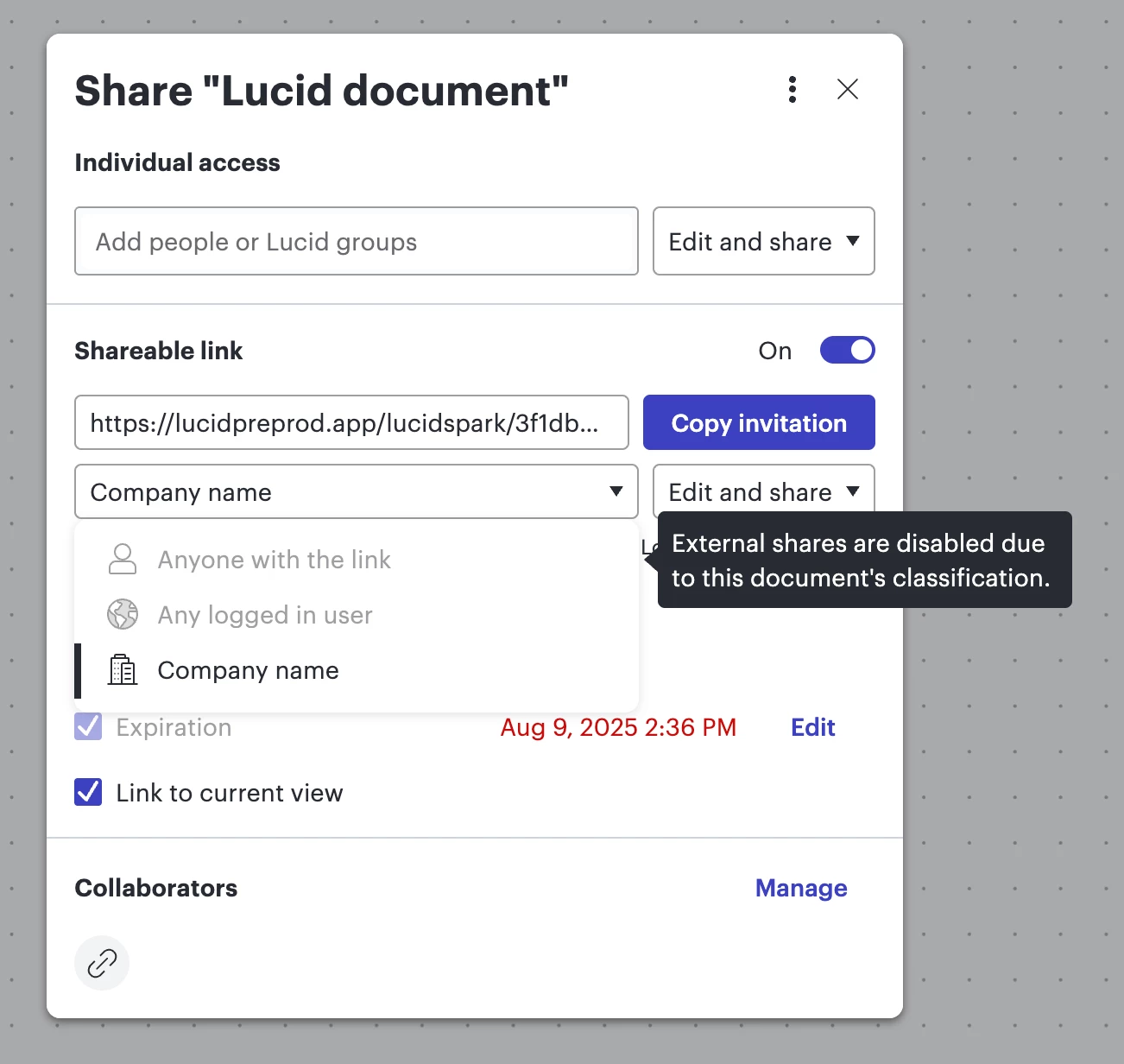Image resolution: width=1124 pixels, height=1064 pixels.
Task: Click the On label beside the toggle
Action: (x=775, y=351)
